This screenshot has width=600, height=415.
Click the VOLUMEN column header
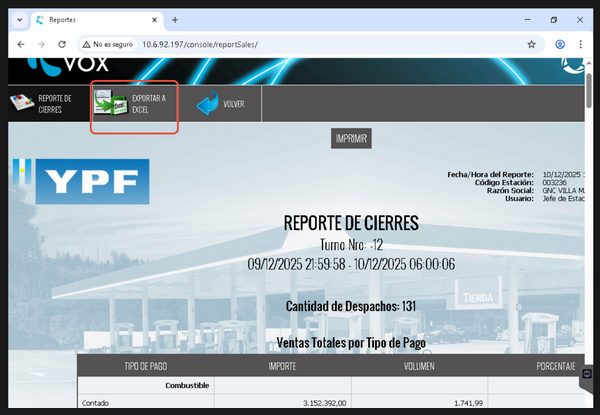pyautogui.click(x=419, y=366)
